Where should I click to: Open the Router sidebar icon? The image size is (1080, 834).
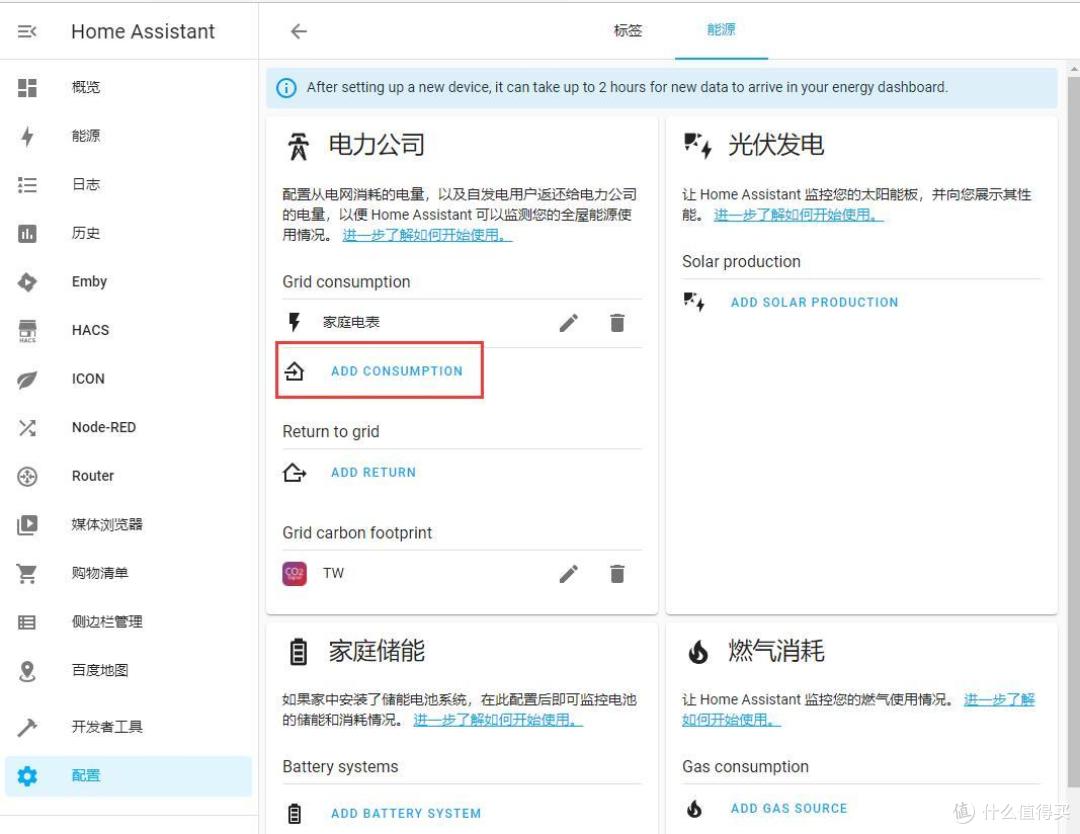pos(27,477)
